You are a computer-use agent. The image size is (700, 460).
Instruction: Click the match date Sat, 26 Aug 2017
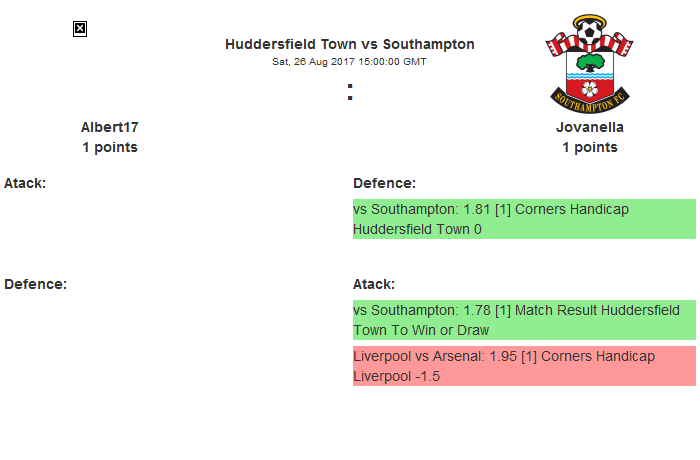pyautogui.click(x=349, y=61)
